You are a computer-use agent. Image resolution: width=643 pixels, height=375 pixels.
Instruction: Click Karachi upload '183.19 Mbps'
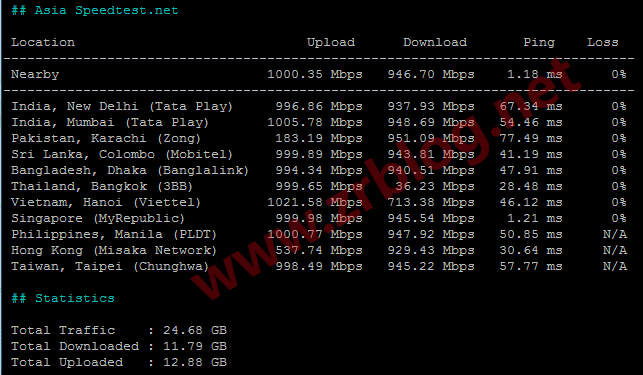[x=319, y=138]
